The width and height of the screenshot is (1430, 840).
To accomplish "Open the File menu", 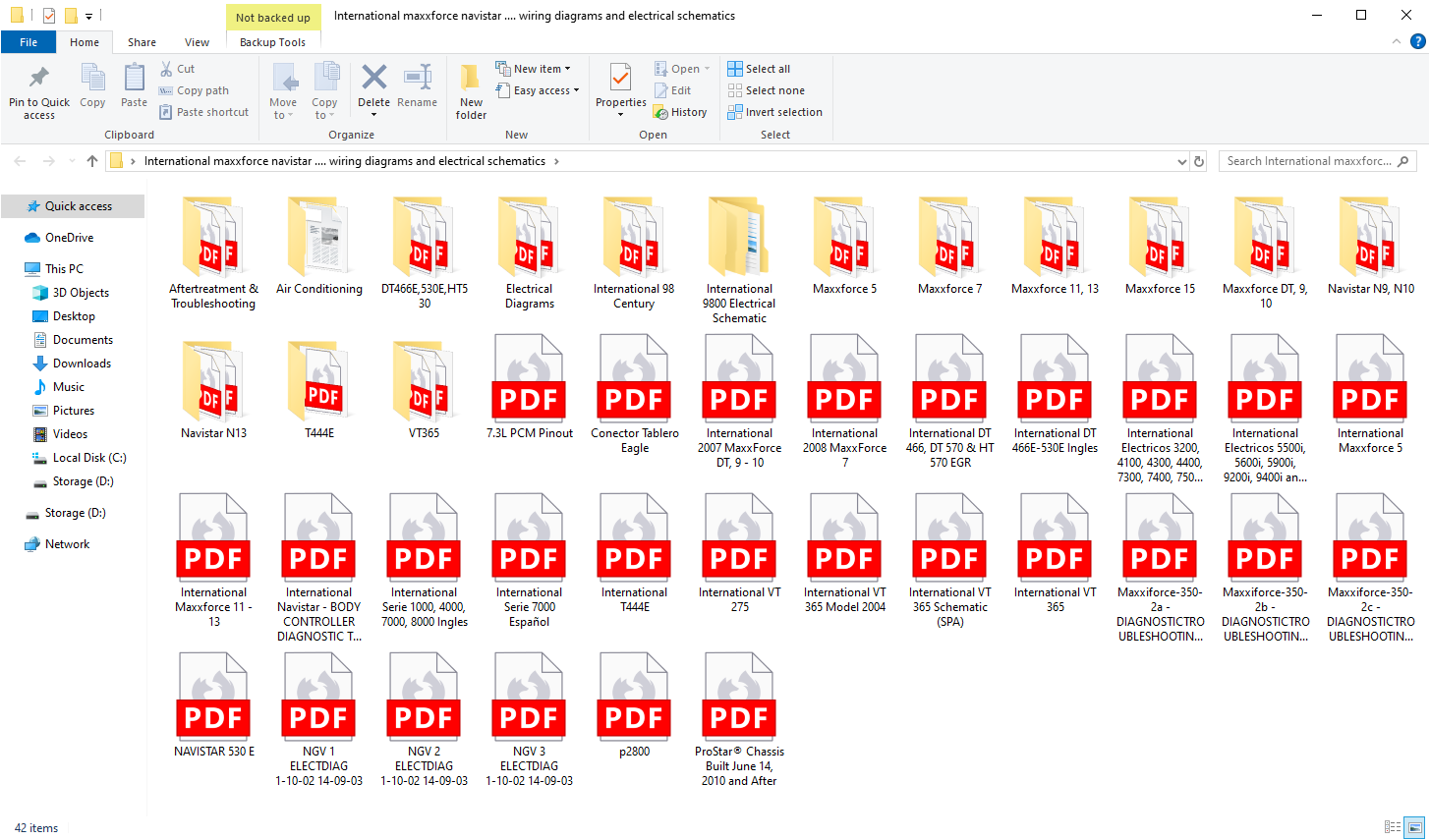I will (x=29, y=42).
